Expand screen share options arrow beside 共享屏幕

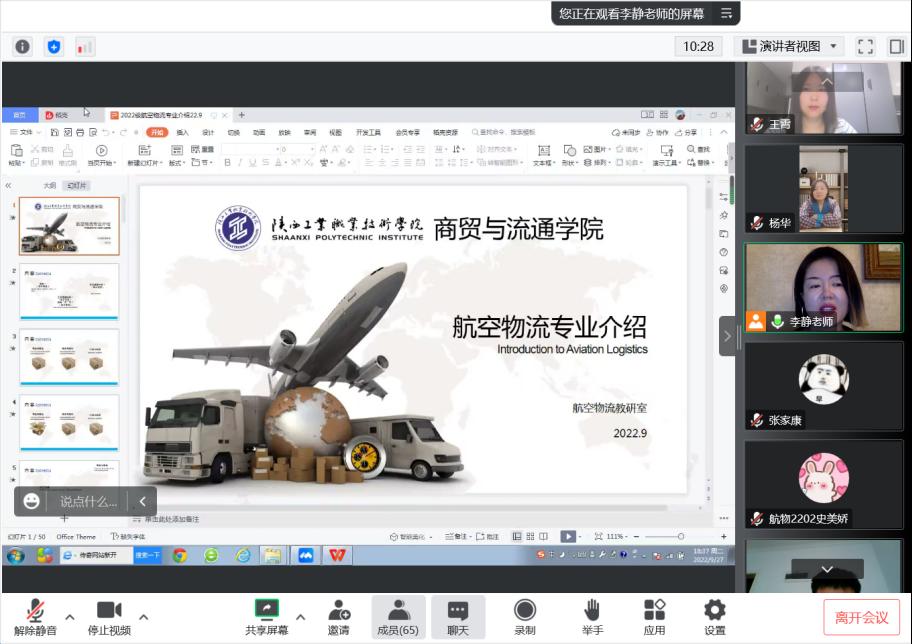[300, 616]
